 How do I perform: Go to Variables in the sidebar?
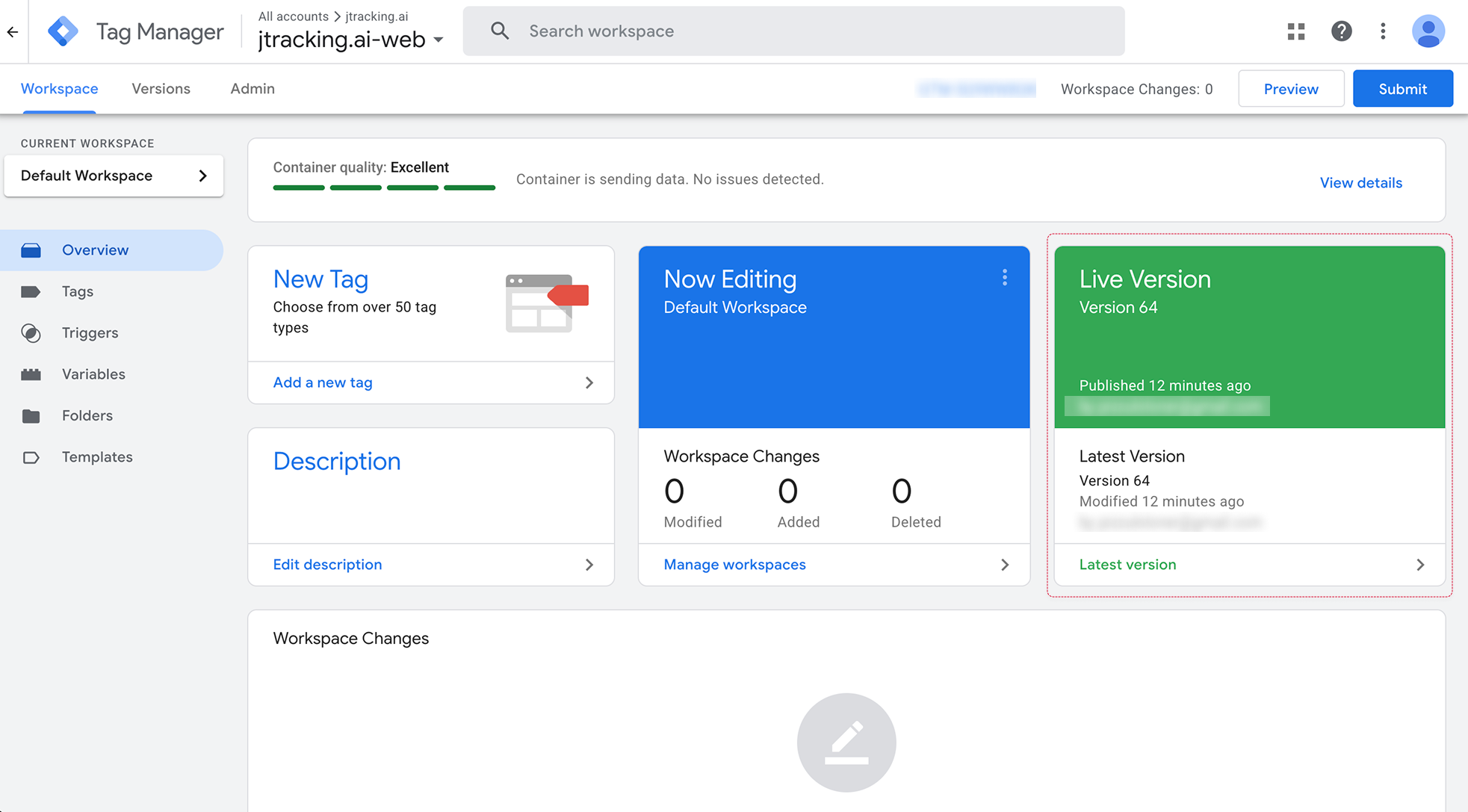coord(93,374)
